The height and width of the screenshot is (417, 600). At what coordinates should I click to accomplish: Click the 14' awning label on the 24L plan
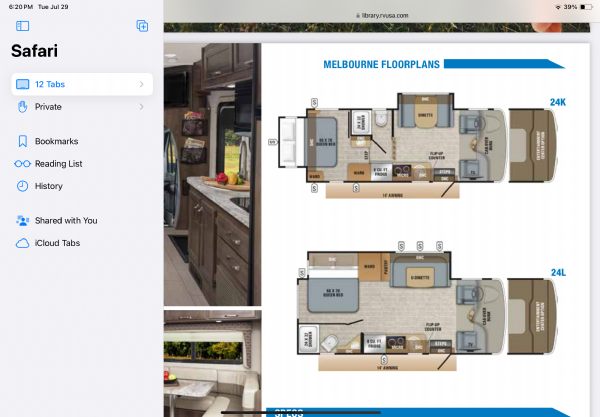coord(388,368)
